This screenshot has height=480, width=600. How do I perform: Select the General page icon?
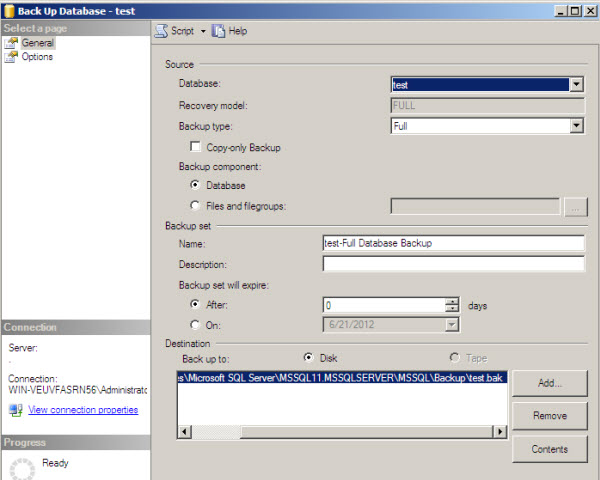[11, 43]
